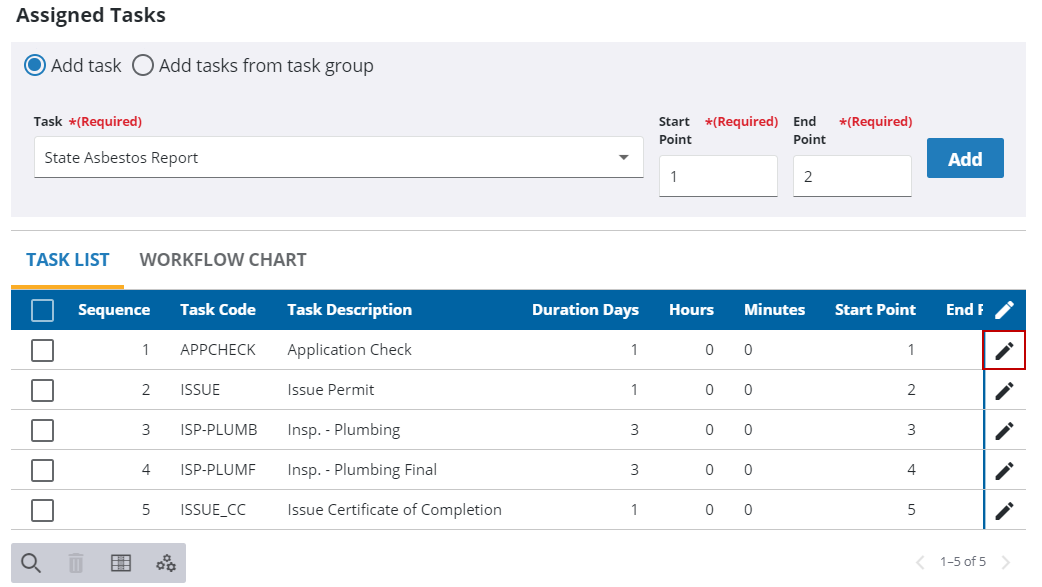The width and height of the screenshot is (1042, 587).
Task: Click the Insp. - Plumbing Final description
Action: (x=362, y=469)
